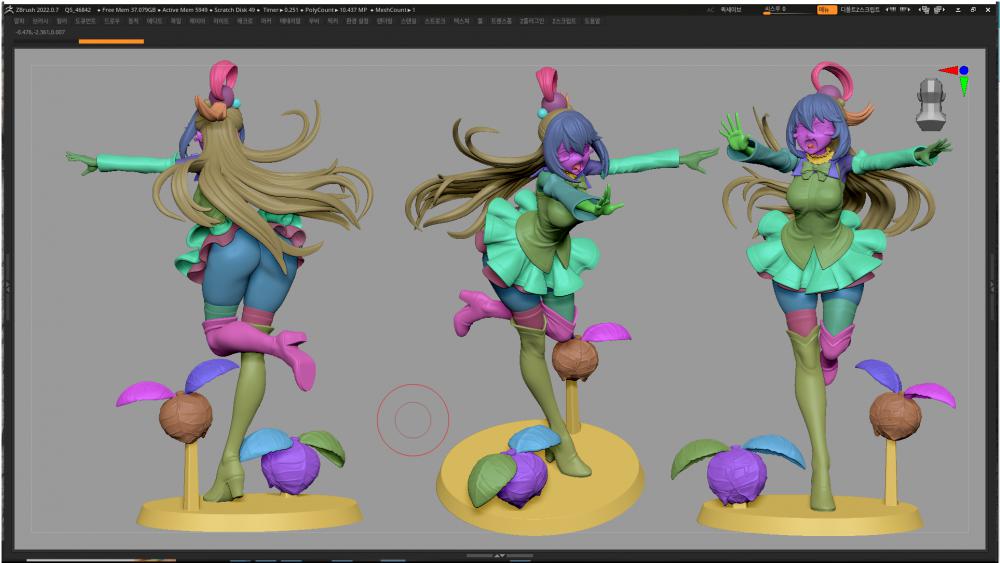Open the Z플러그인 (ZPlugin) menu
The image size is (1000, 563).
532,21
